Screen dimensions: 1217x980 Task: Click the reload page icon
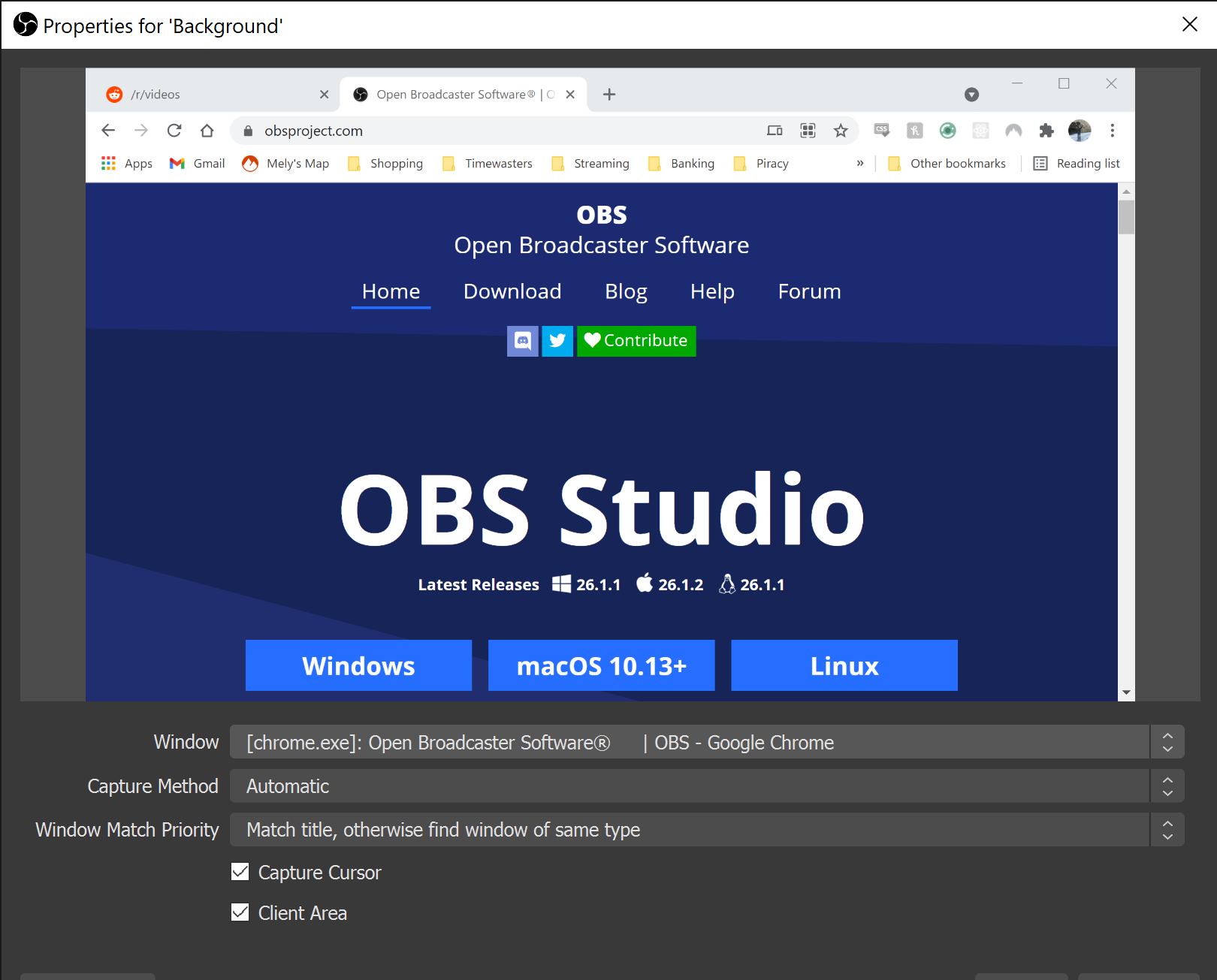point(174,131)
